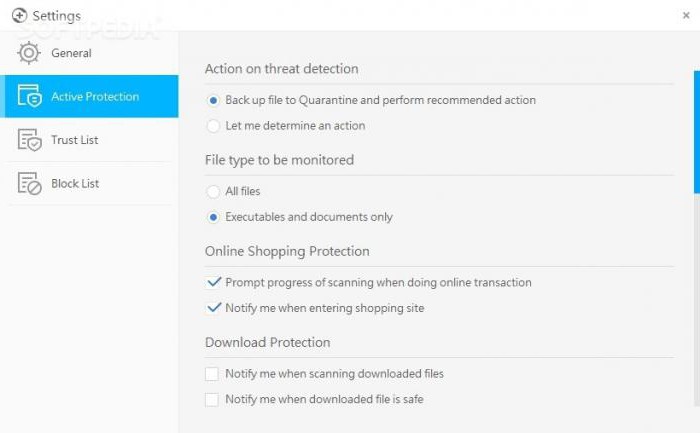Image resolution: width=700 pixels, height=433 pixels.
Task: Click the Block List icon
Action: click(29, 184)
